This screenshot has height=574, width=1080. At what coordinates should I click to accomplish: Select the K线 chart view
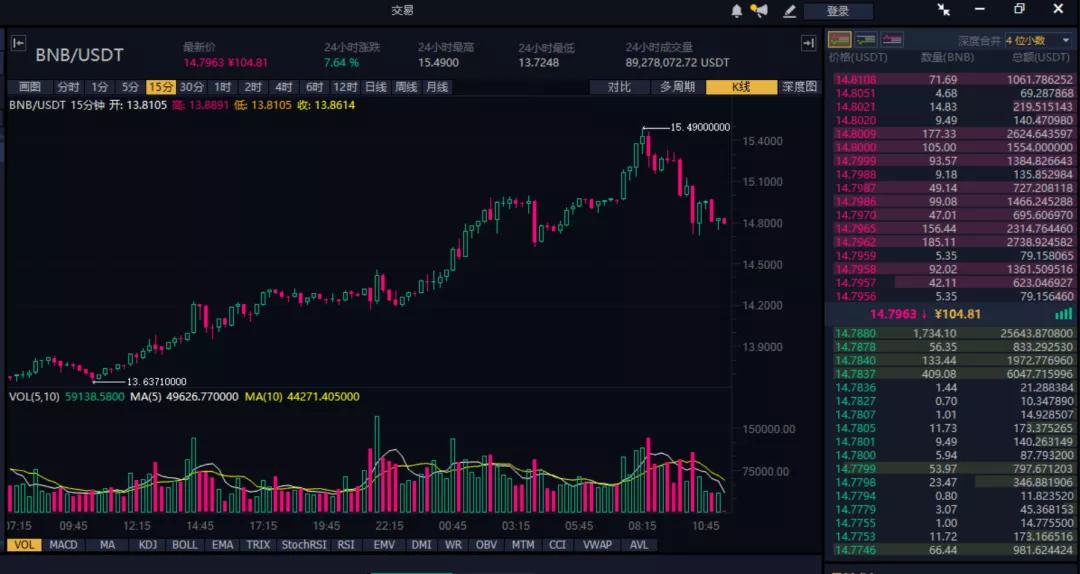(x=741, y=87)
